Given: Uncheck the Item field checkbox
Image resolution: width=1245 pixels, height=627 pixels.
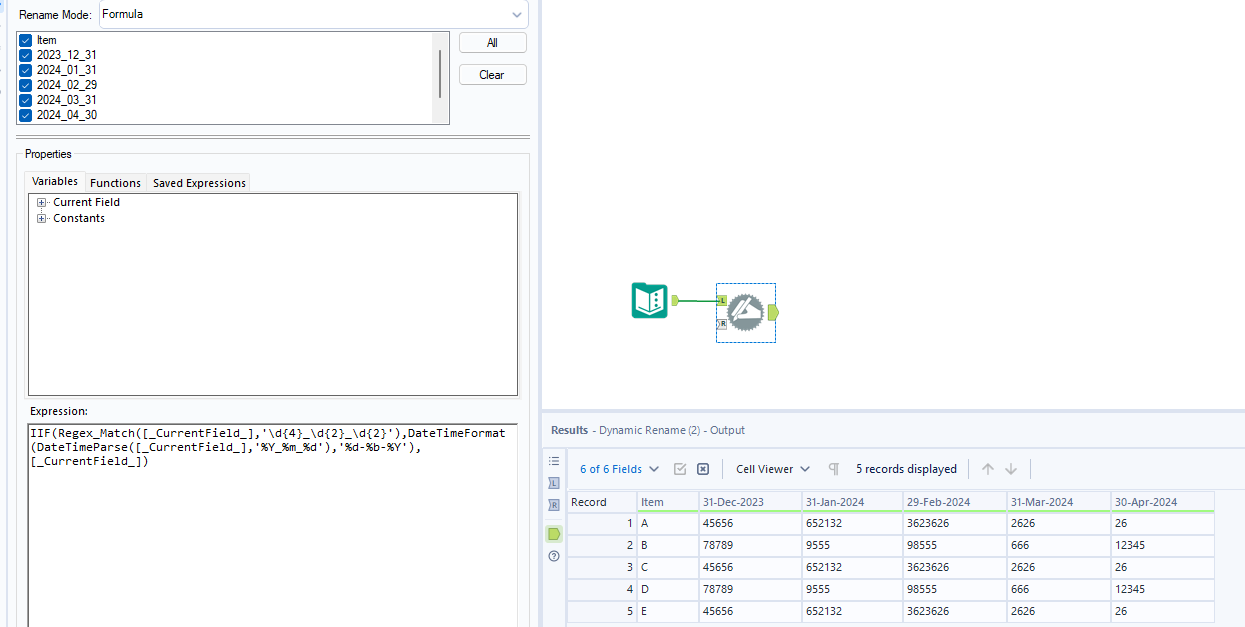Looking at the screenshot, I should tap(25, 40).
